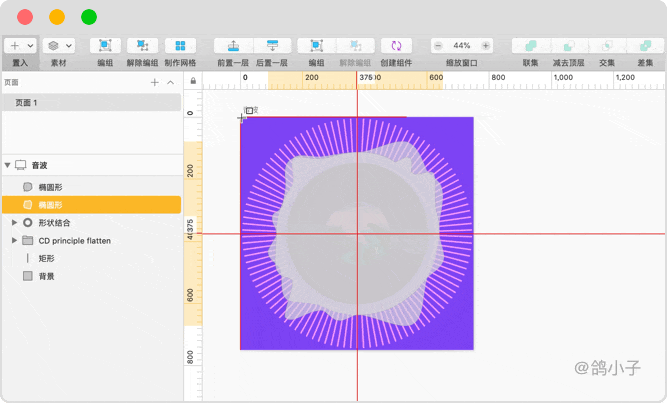Click the horizontal ruler at 800
Screen dimensions: 667x403
(498, 77)
